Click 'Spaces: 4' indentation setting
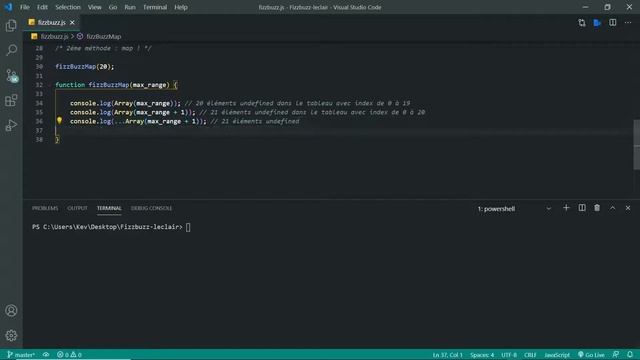This screenshot has width=640, height=360. (x=482, y=355)
